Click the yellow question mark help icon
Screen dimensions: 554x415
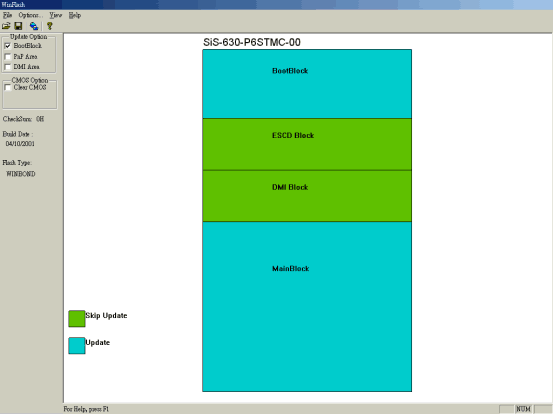pyautogui.click(x=49, y=26)
